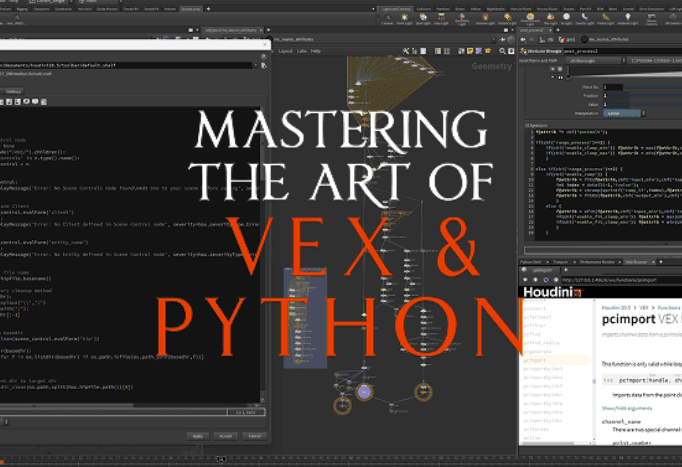682x467 pixels.
Task: Click the file chooser icon beside shelf path
Action: (264, 66)
